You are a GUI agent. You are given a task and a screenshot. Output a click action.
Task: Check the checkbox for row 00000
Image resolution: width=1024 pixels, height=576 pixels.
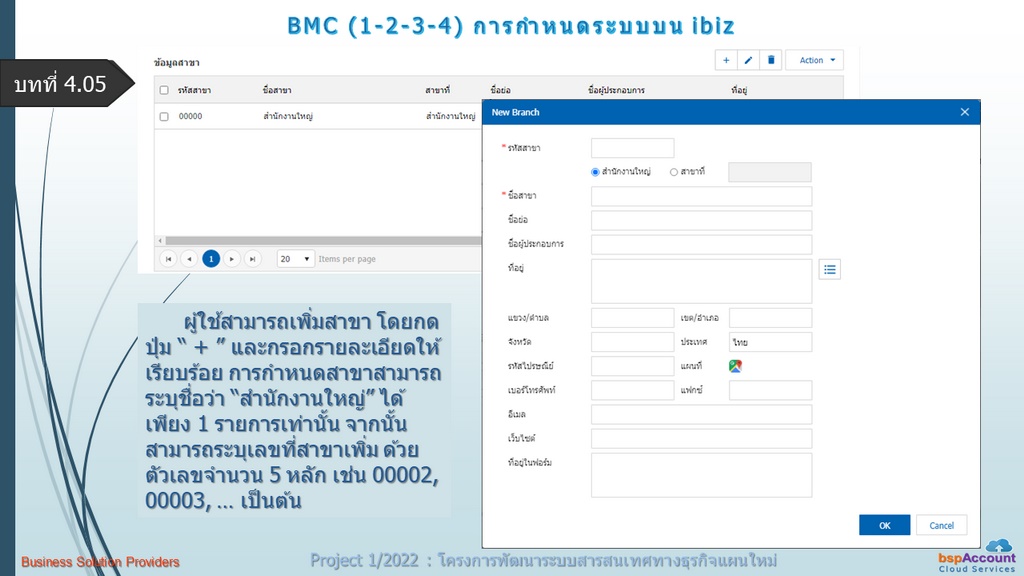click(x=164, y=116)
